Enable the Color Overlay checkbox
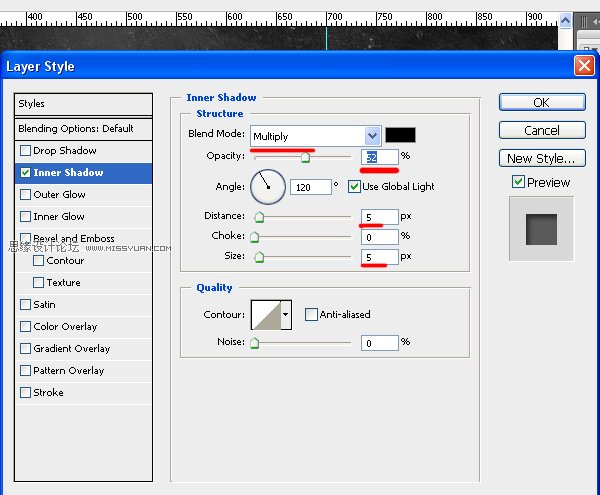Viewport: 600px width, 495px height. click(x=25, y=327)
